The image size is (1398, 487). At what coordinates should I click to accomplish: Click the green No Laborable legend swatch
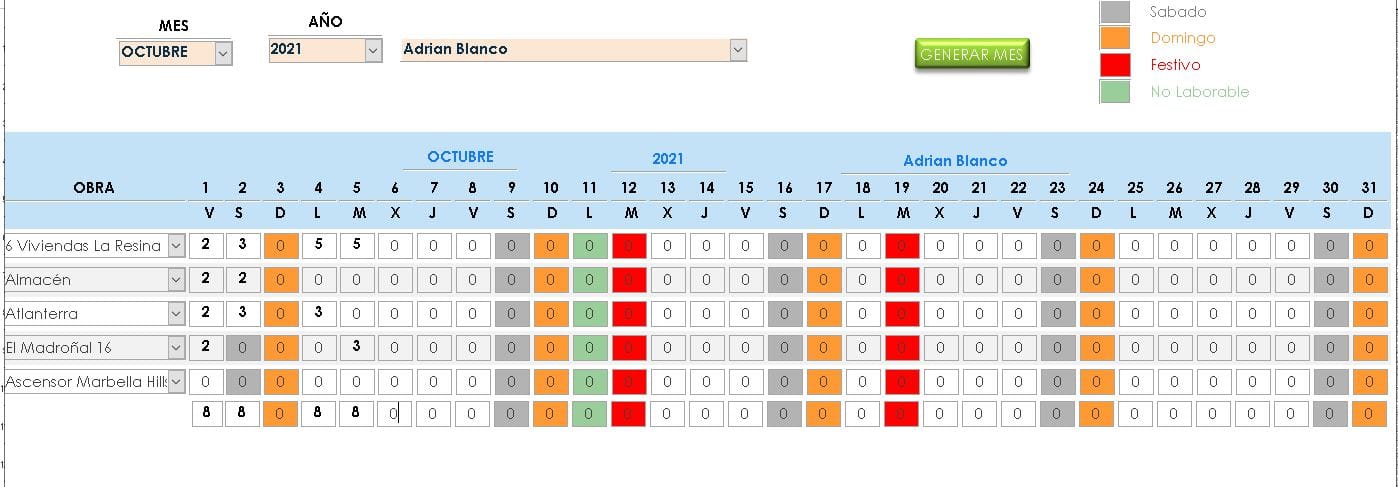tap(1114, 92)
